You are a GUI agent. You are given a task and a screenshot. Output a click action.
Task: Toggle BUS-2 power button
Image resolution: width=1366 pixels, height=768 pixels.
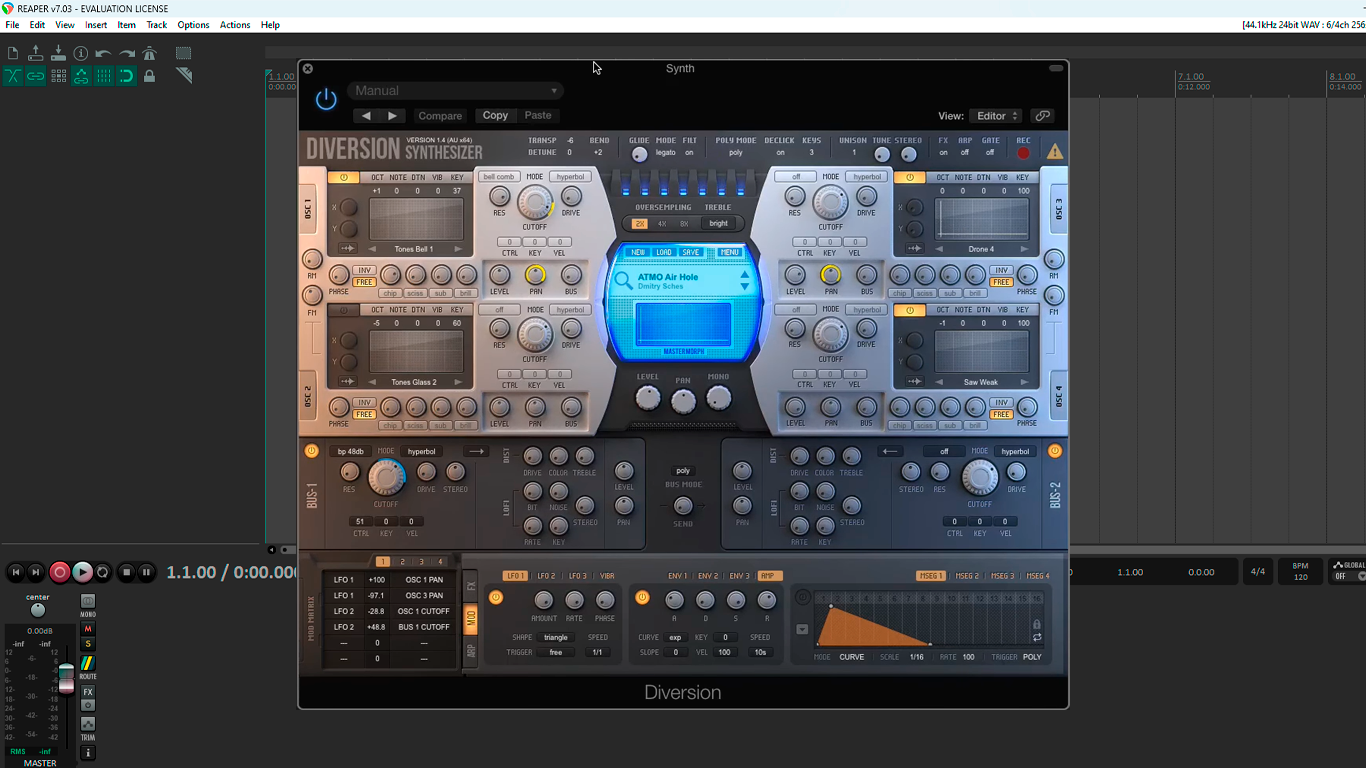click(1054, 451)
